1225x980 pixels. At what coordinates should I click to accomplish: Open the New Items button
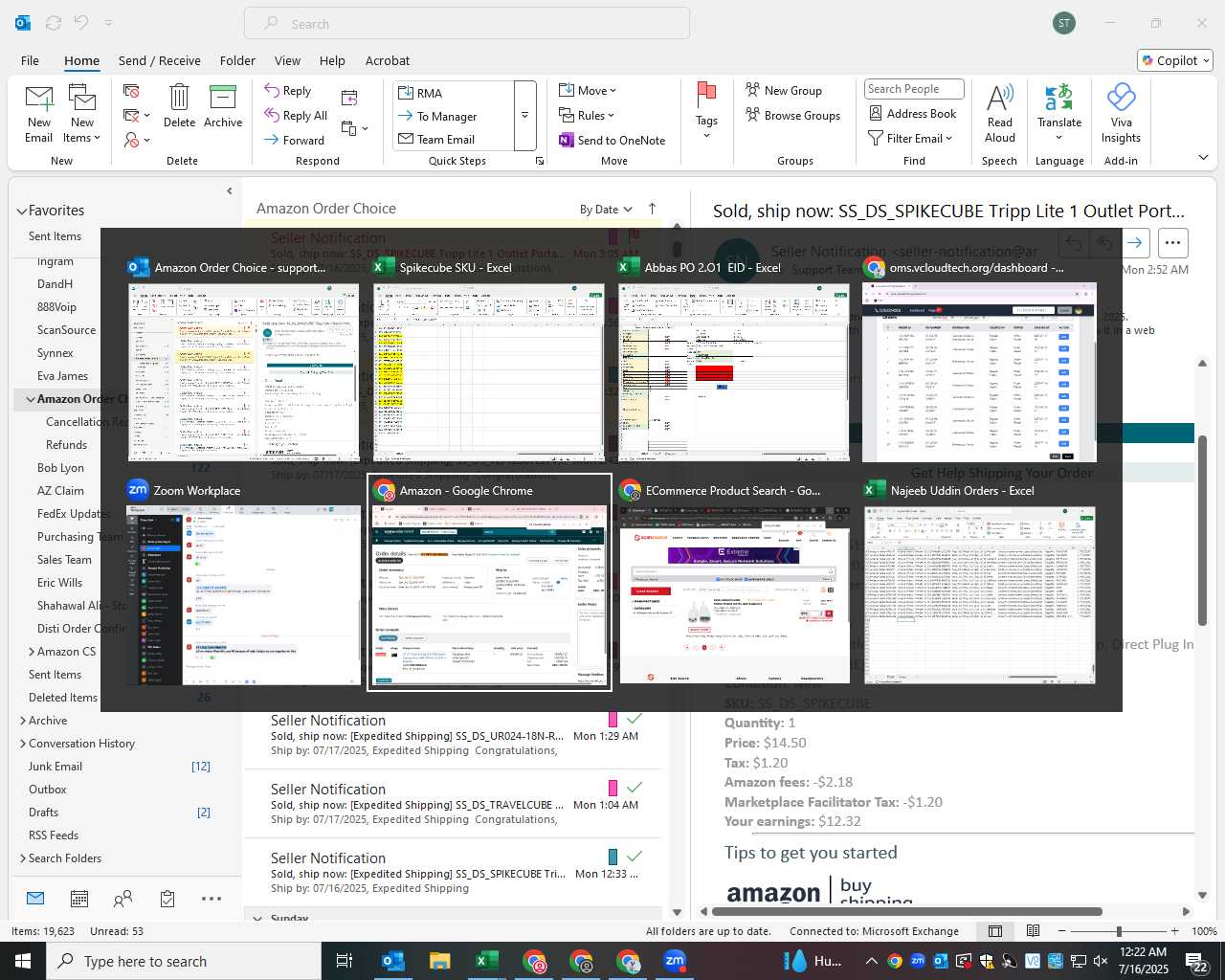tap(82, 113)
